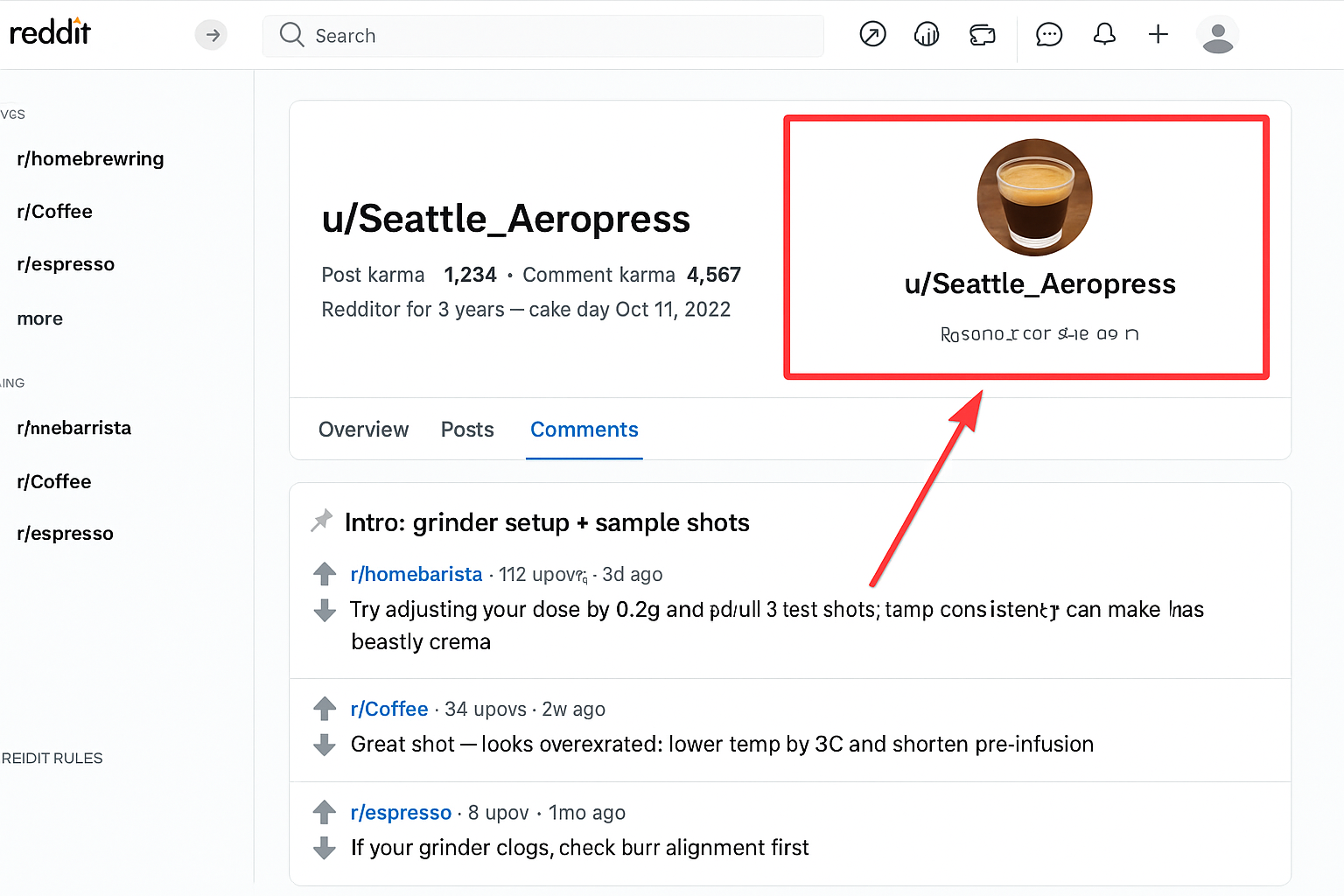The width and height of the screenshot is (1344, 896).
Task: Click Comment karma 4,567 value
Action: coord(714,275)
